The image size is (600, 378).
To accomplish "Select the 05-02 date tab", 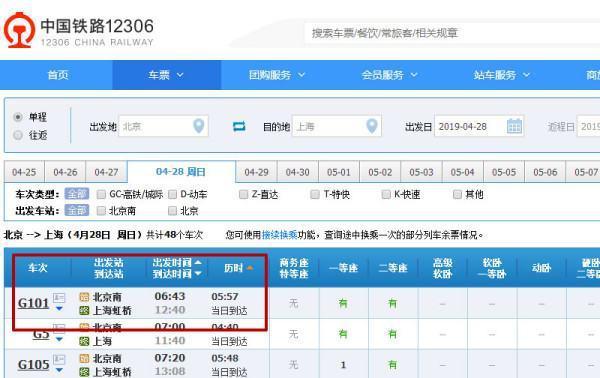I will pyautogui.click(x=380, y=172).
